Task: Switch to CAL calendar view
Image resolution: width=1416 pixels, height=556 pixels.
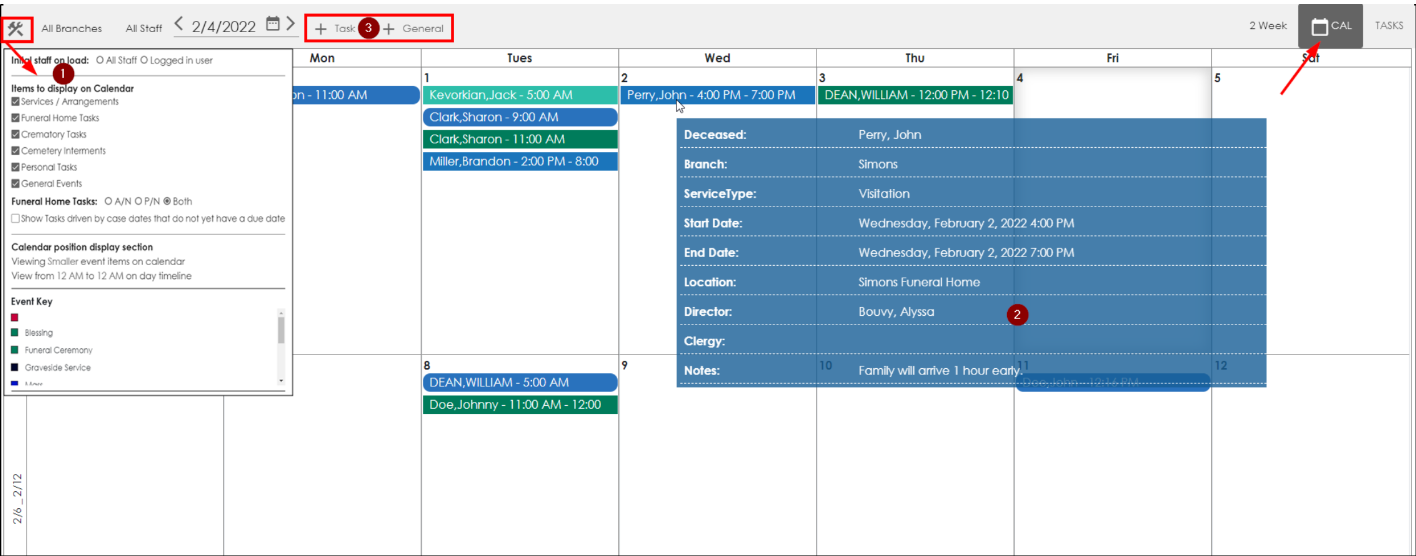Action: 1330,26
